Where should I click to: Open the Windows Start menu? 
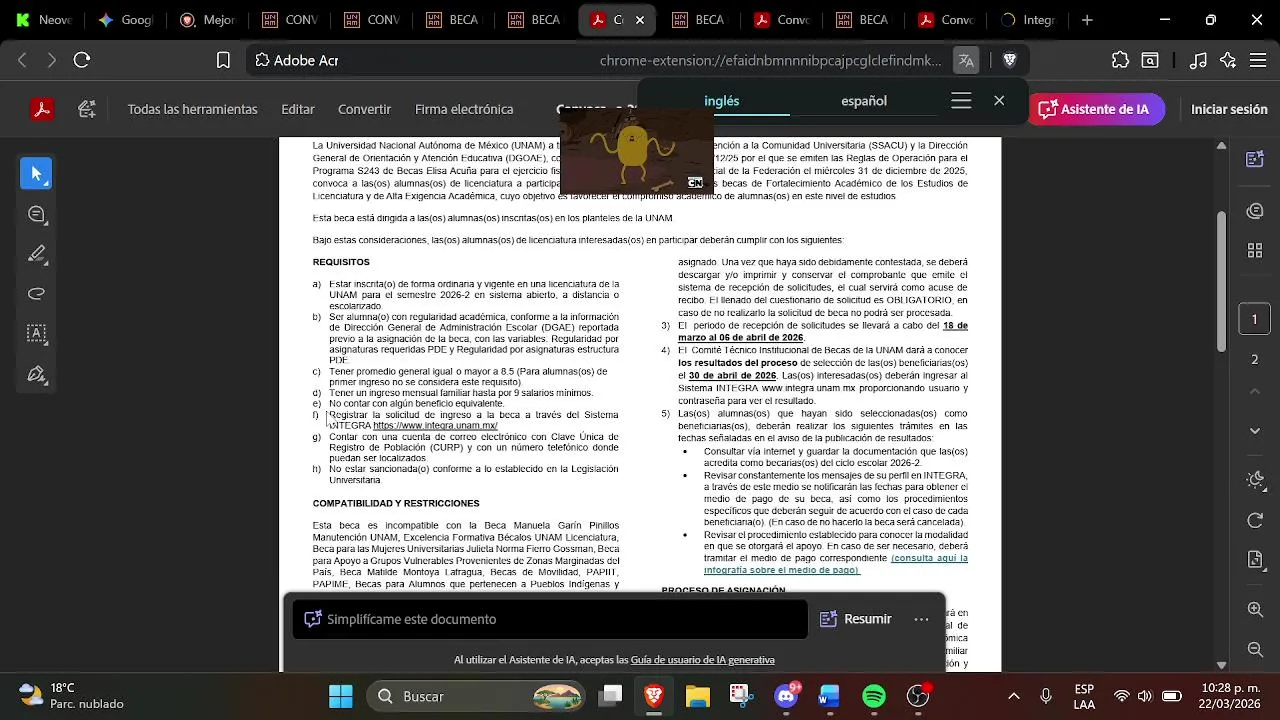[x=341, y=696]
